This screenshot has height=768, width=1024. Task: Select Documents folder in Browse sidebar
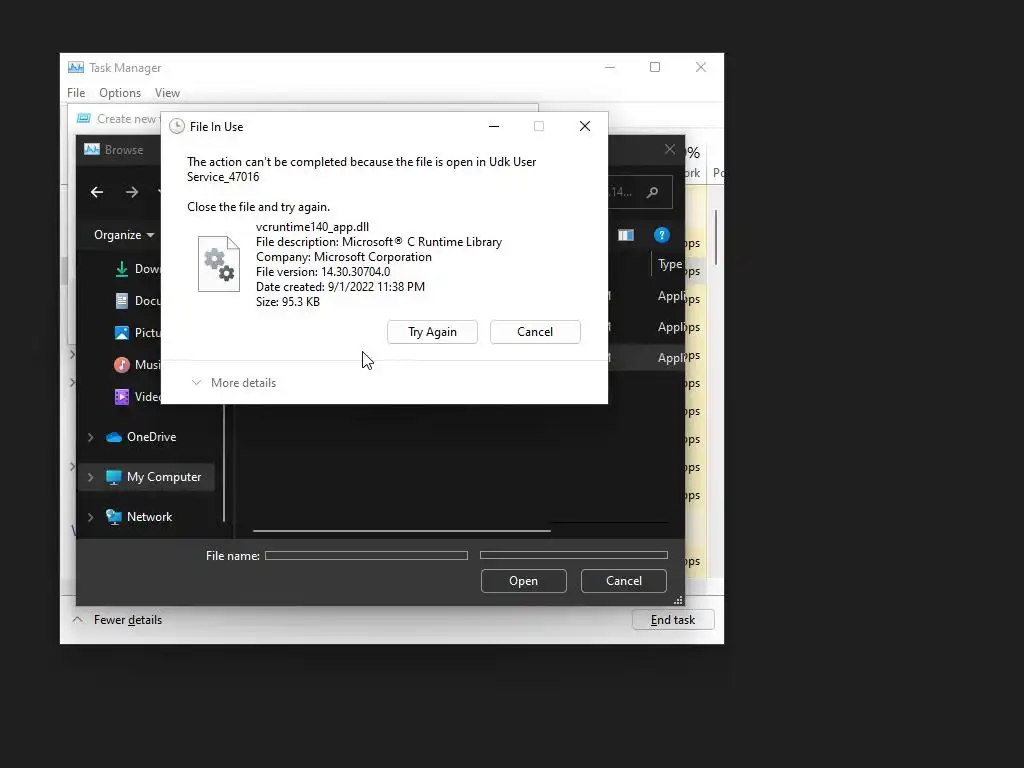137,300
